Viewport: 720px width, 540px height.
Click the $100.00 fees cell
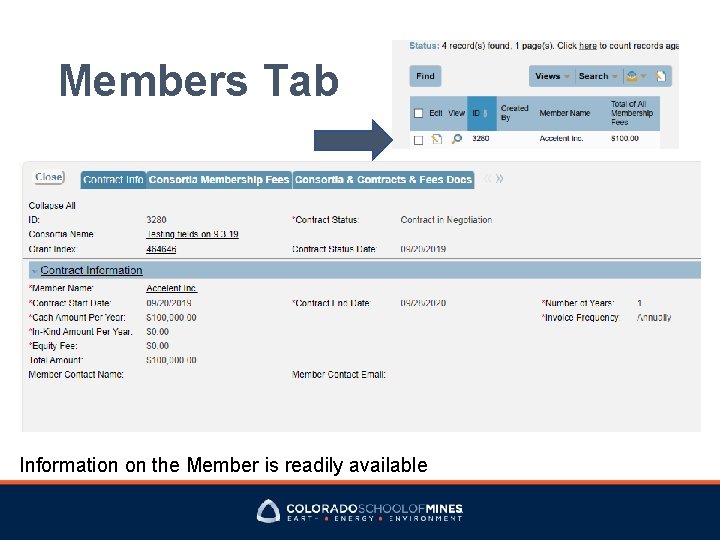tap(624, 138)
